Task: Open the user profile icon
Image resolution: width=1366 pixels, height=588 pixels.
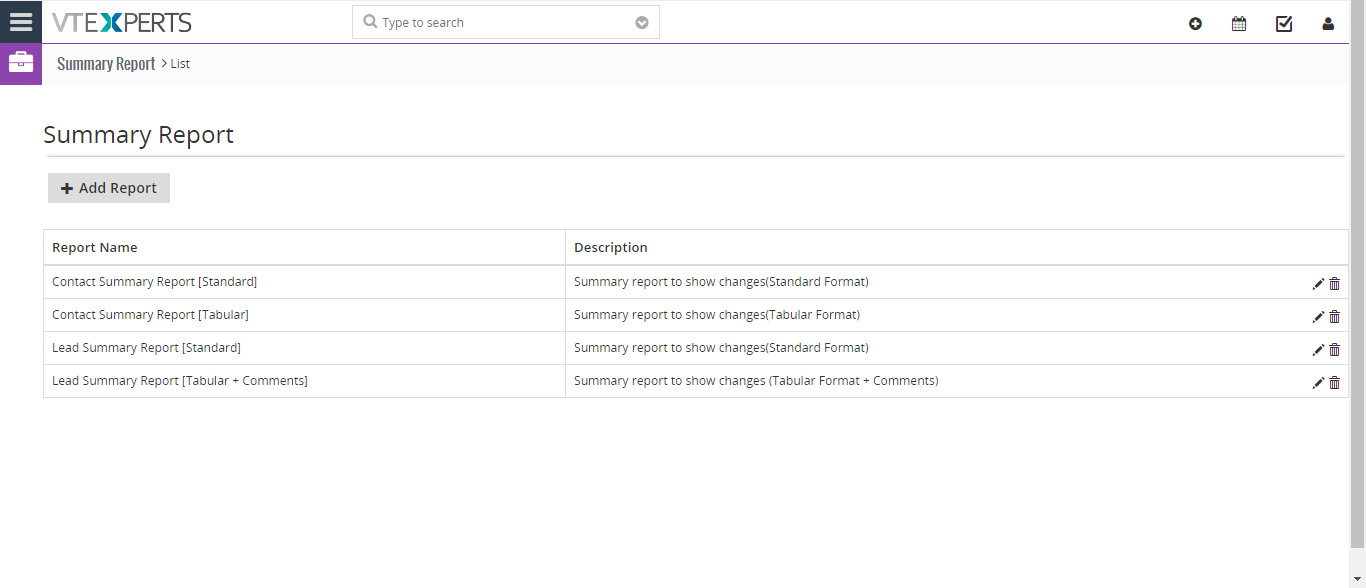Action: point(1328,24)
